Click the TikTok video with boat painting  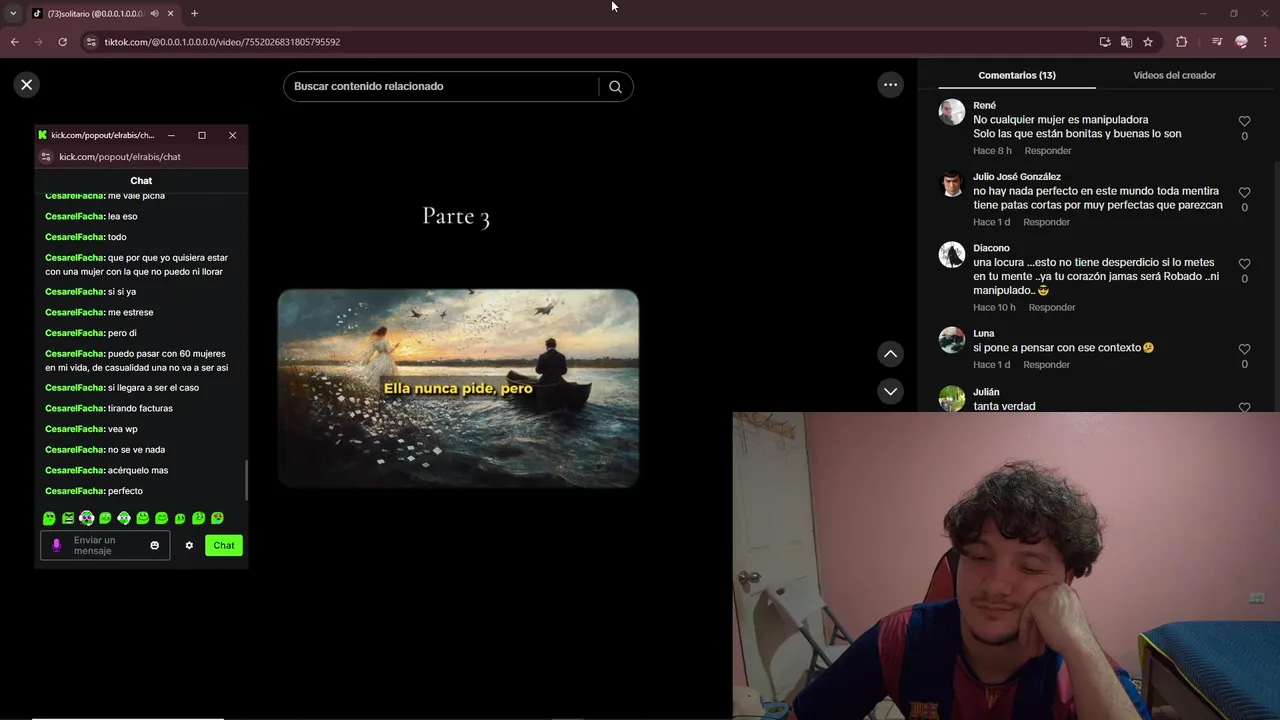click(458, 388)
